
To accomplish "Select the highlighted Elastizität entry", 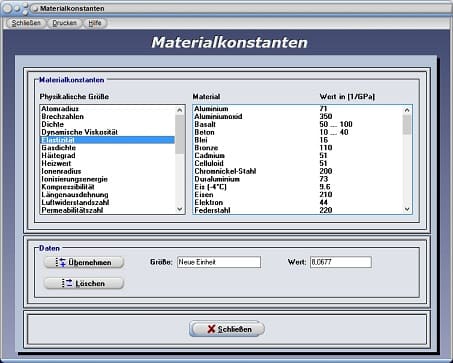I will tap(107, 140).
